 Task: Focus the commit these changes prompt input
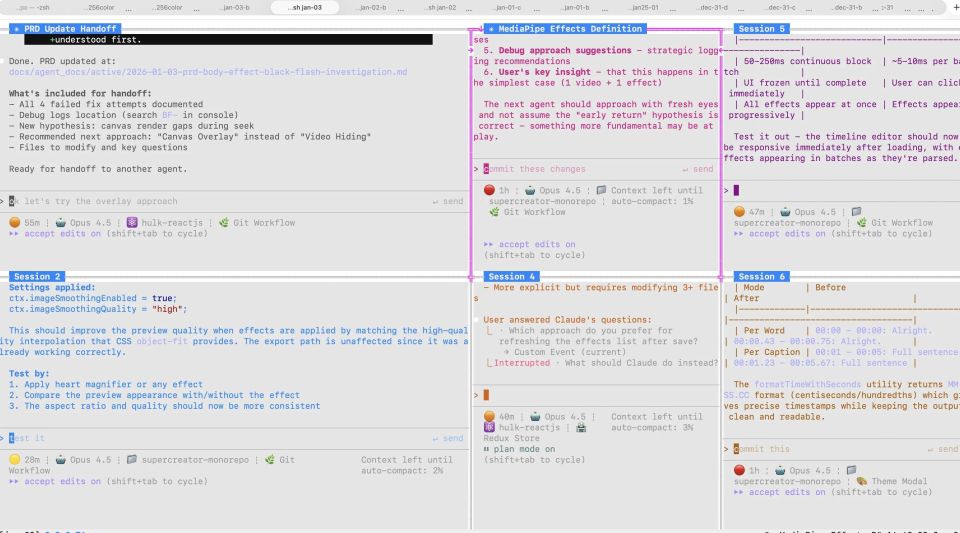pyautogui.click(x=595, y=169)
